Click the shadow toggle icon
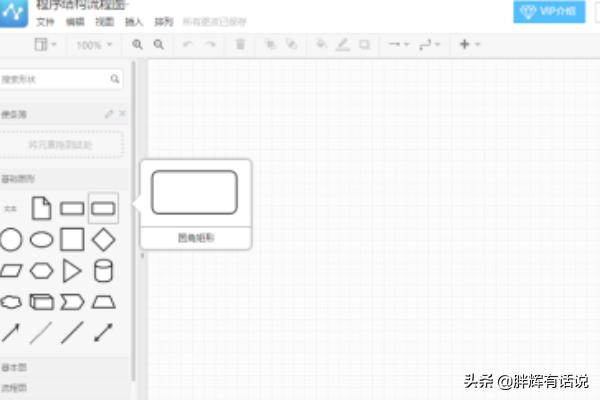Viewport: 600px width, 400px height. pos(364,44)
